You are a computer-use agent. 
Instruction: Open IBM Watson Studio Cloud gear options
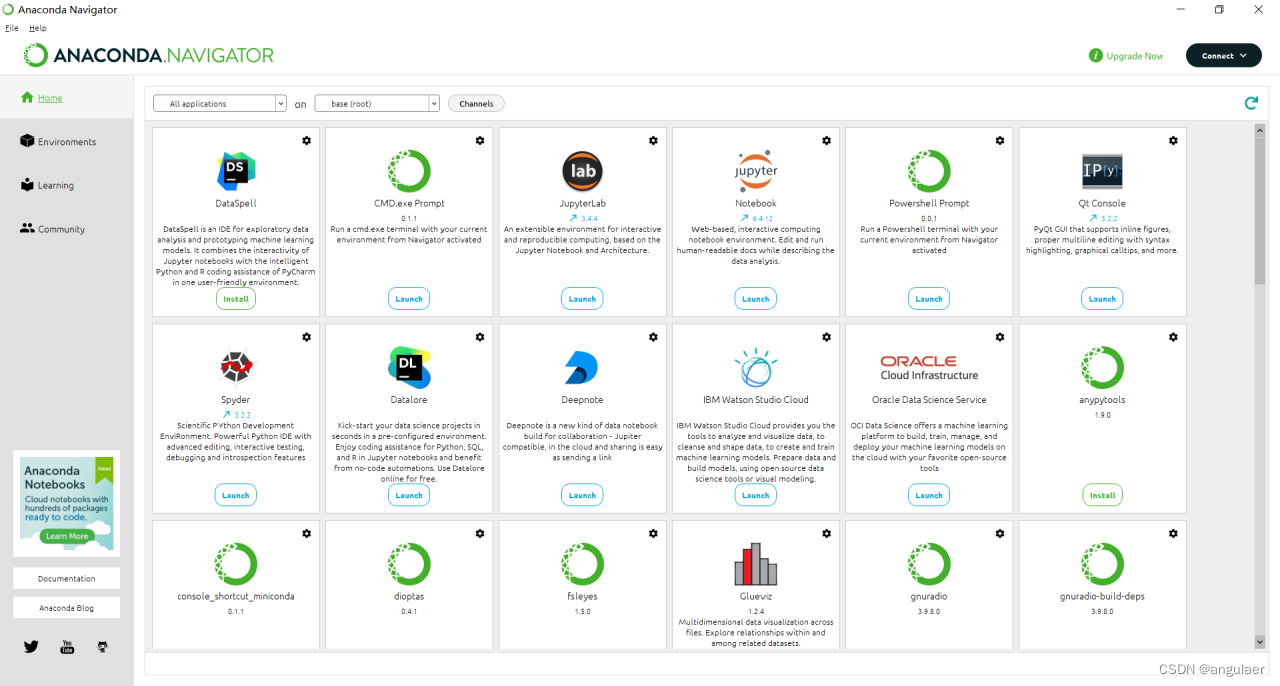click(x=826, y=337)
